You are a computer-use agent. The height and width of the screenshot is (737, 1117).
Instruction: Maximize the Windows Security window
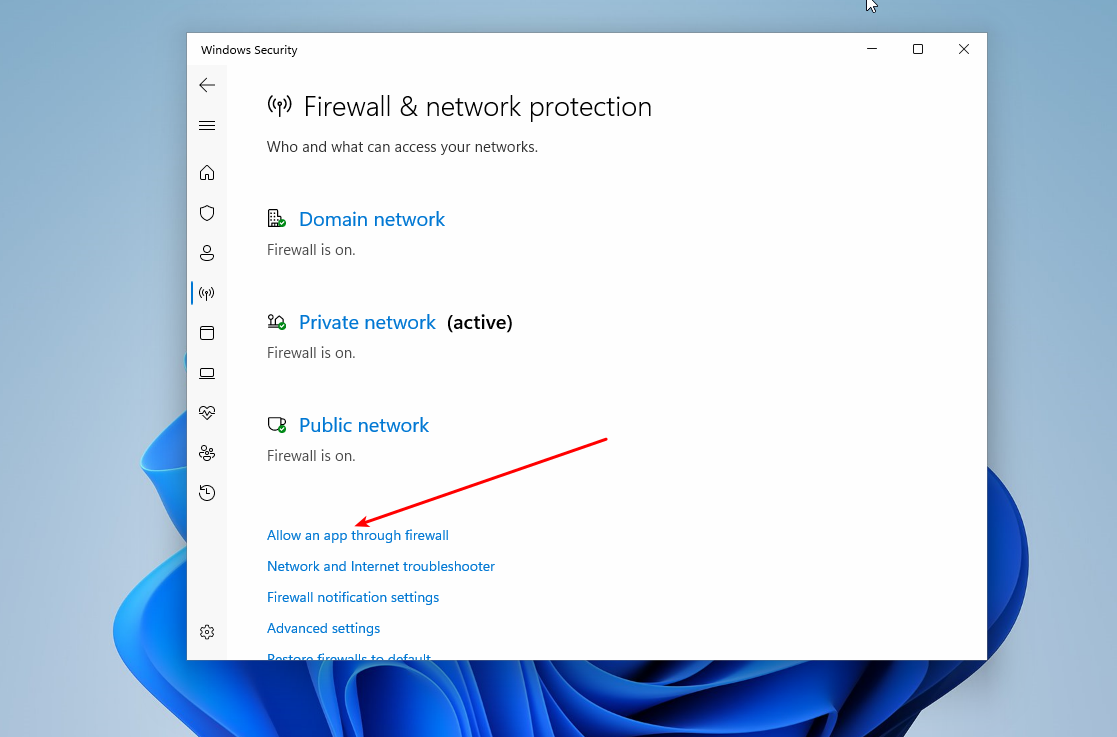point(917,49)
